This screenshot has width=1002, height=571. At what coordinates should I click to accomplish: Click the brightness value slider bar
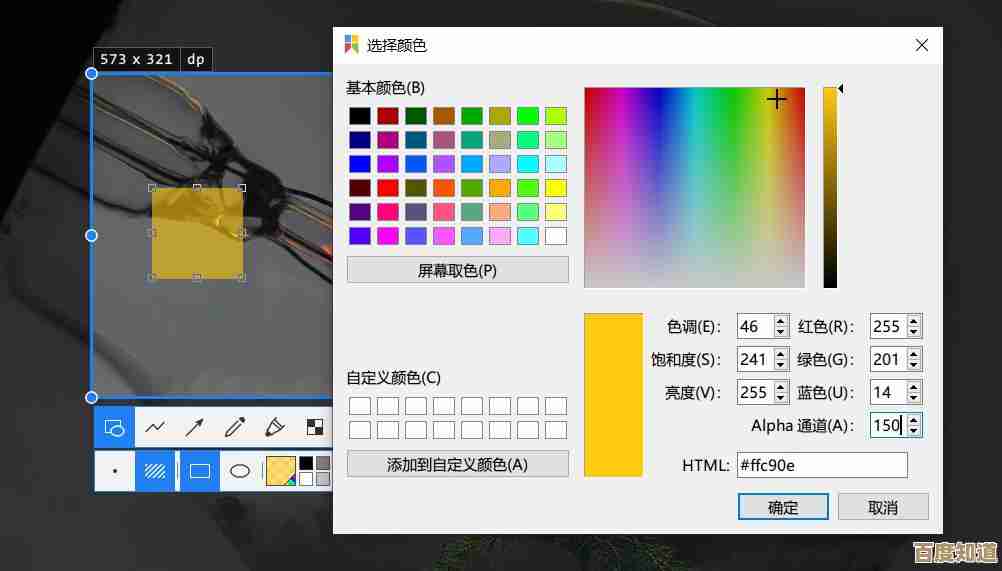(x=830, y=187)
